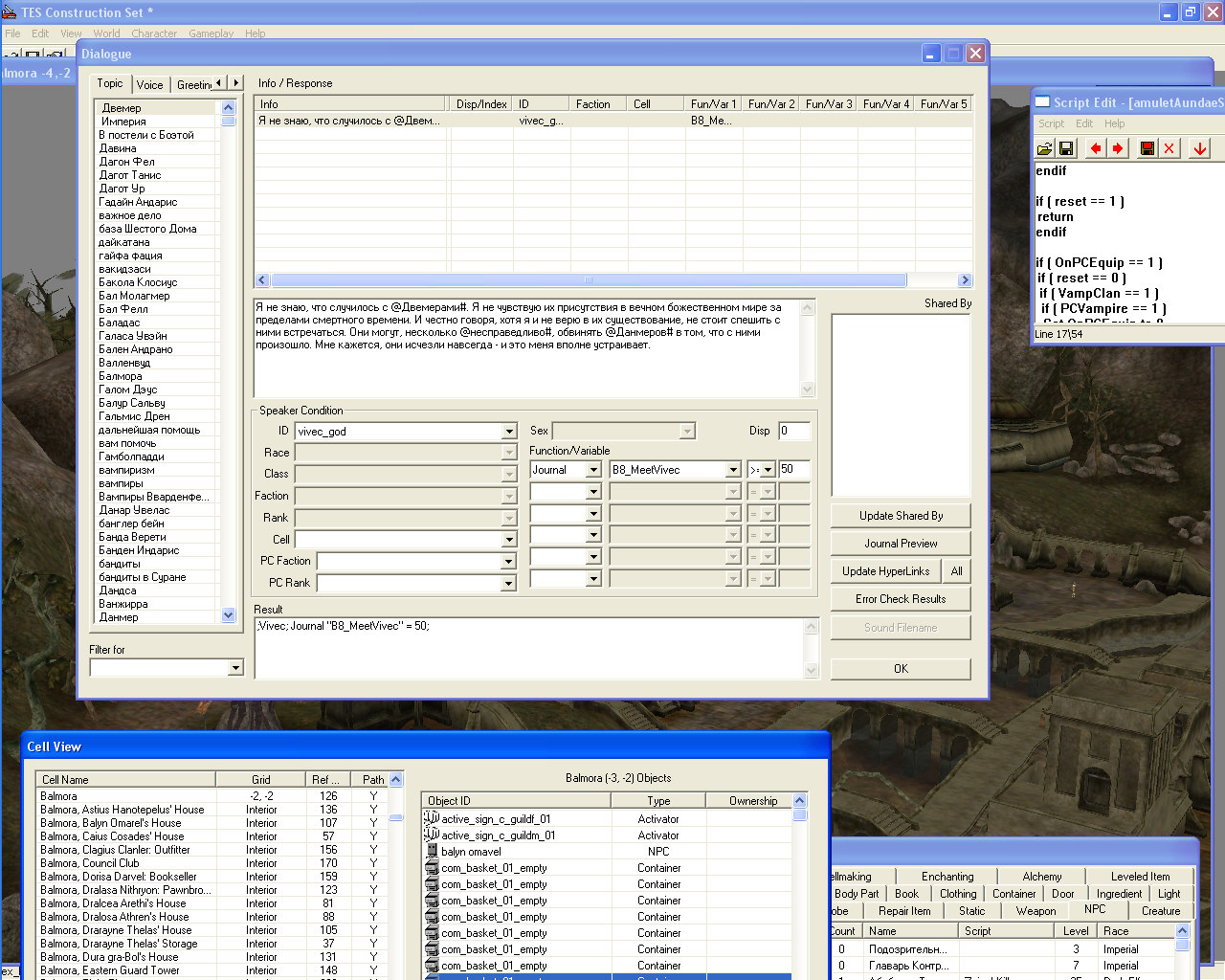
Task: Expand the Filter for dropdown
Action: (x=235, y=668)
